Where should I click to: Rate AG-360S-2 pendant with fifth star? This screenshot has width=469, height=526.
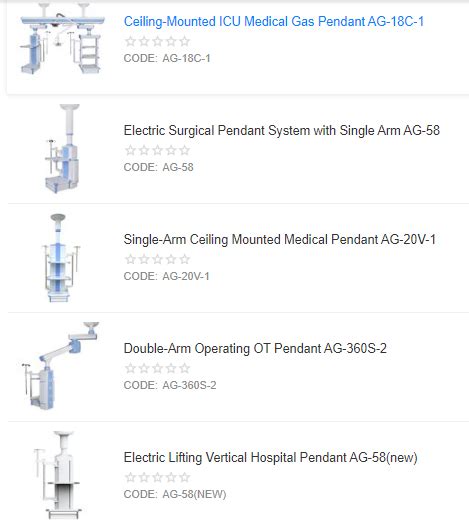coord(185,369)
